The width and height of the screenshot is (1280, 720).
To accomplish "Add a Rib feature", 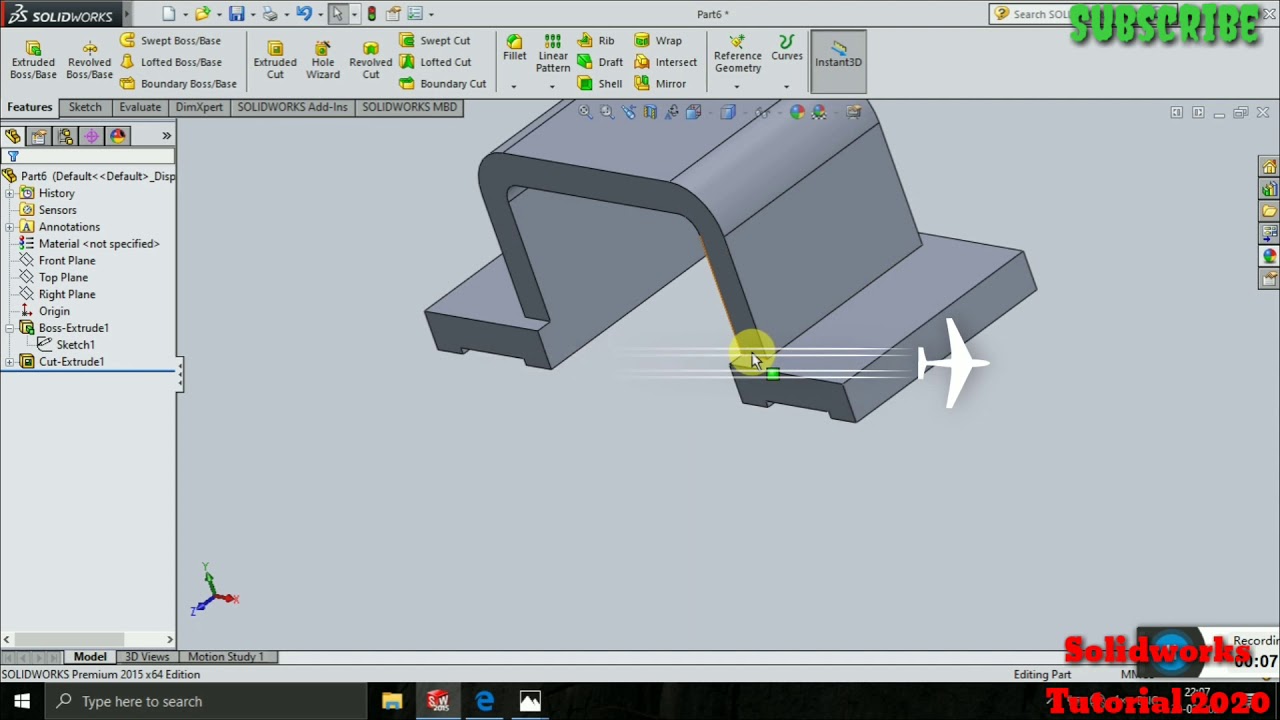I will click(x=596, y=40).
